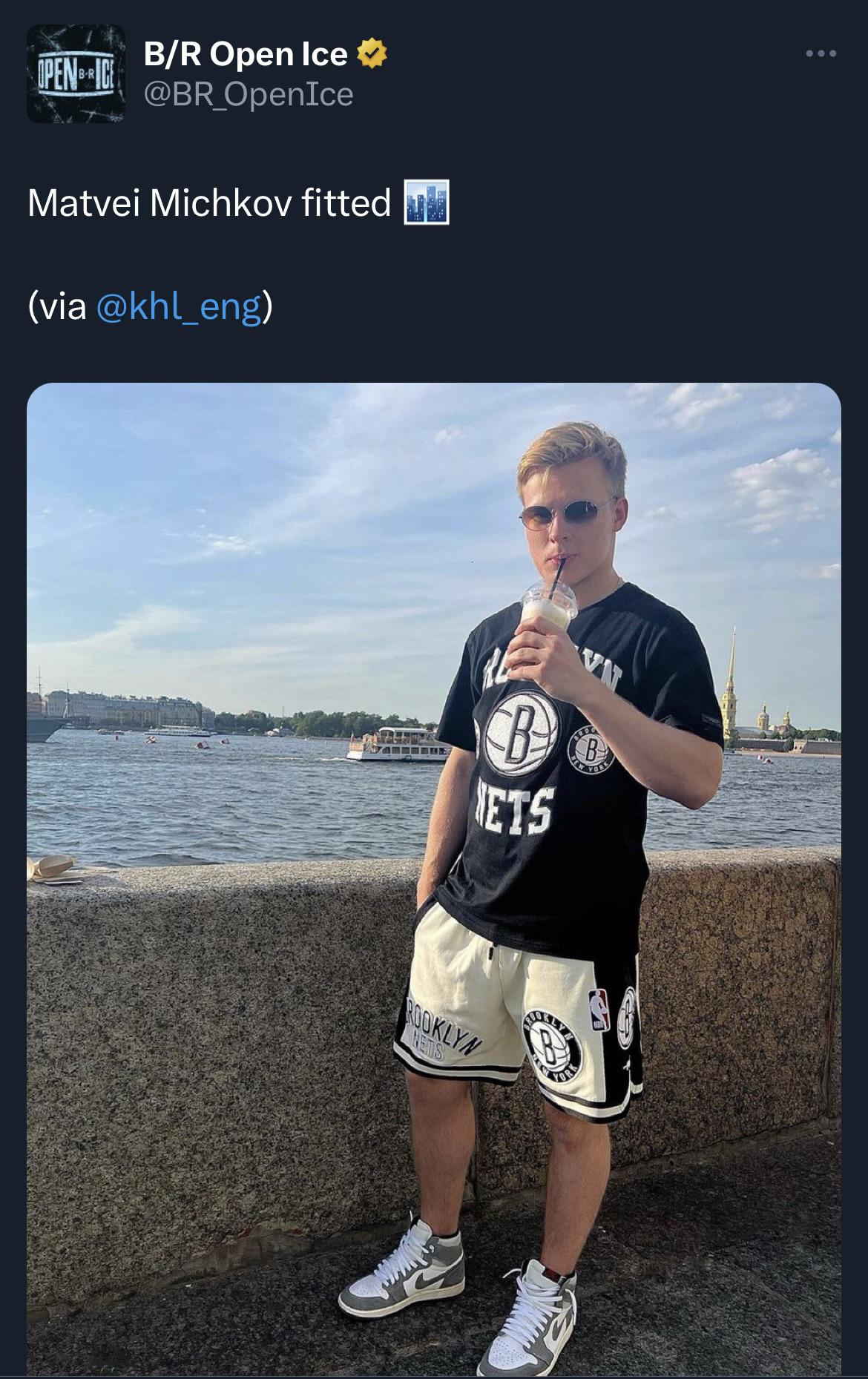Viewport: 868px width, 1379px height.
Task: Click the "(via" text before the mention
Action: tap(57, 306)
